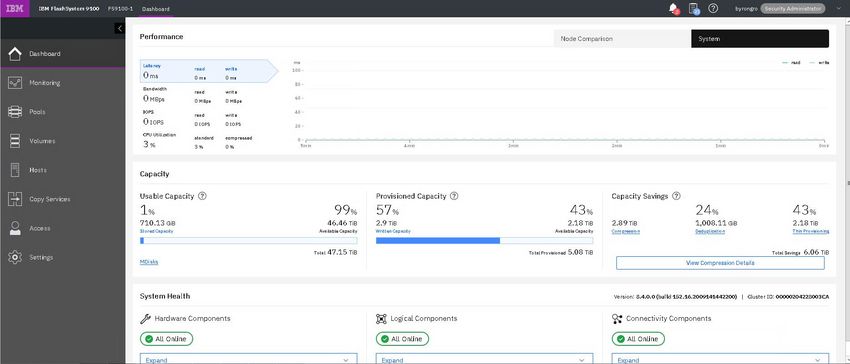Open the Stored Capacity link
Image resolution: width=850 pixels, height=364 pixels.
click(x=156, y=231)
